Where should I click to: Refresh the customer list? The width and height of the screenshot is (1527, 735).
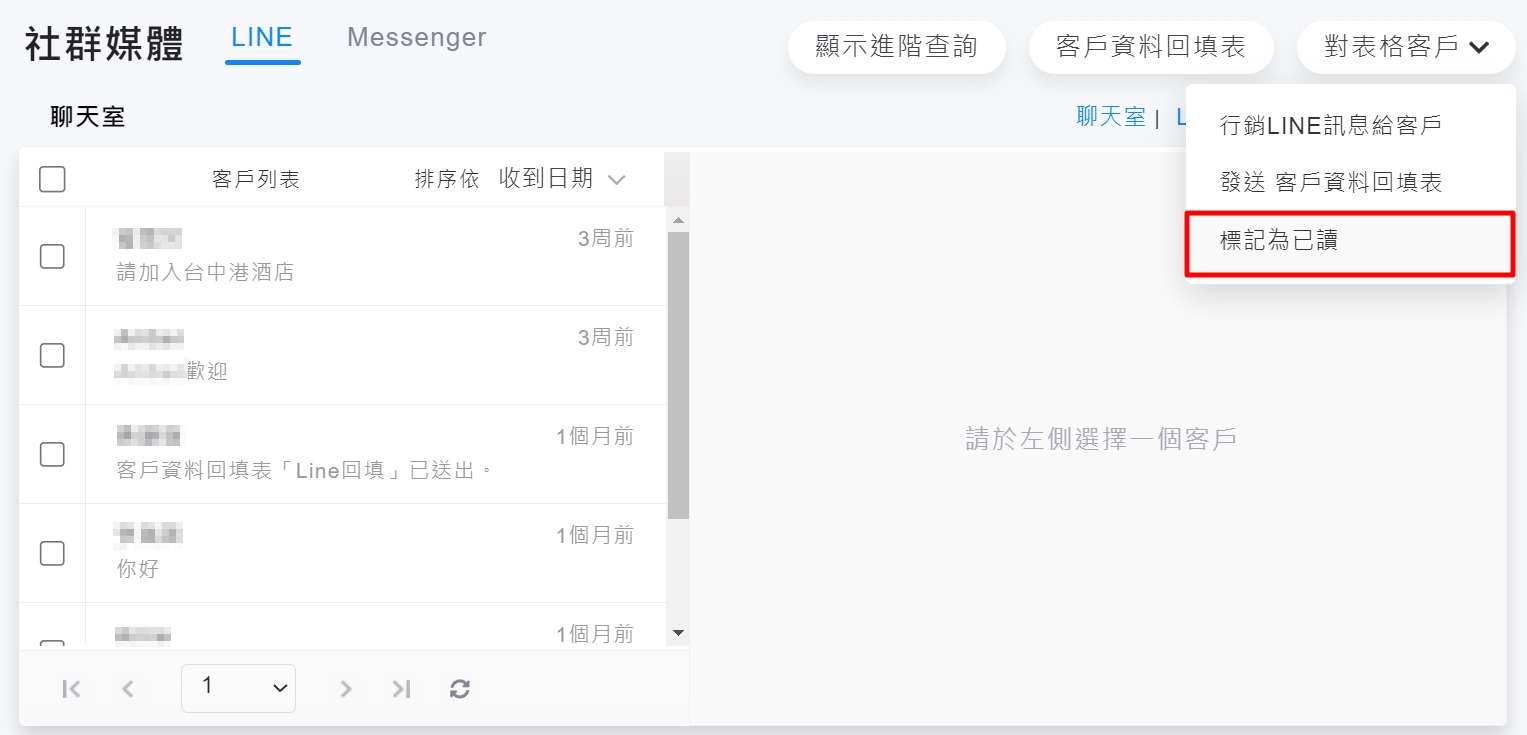click(460, 688)
